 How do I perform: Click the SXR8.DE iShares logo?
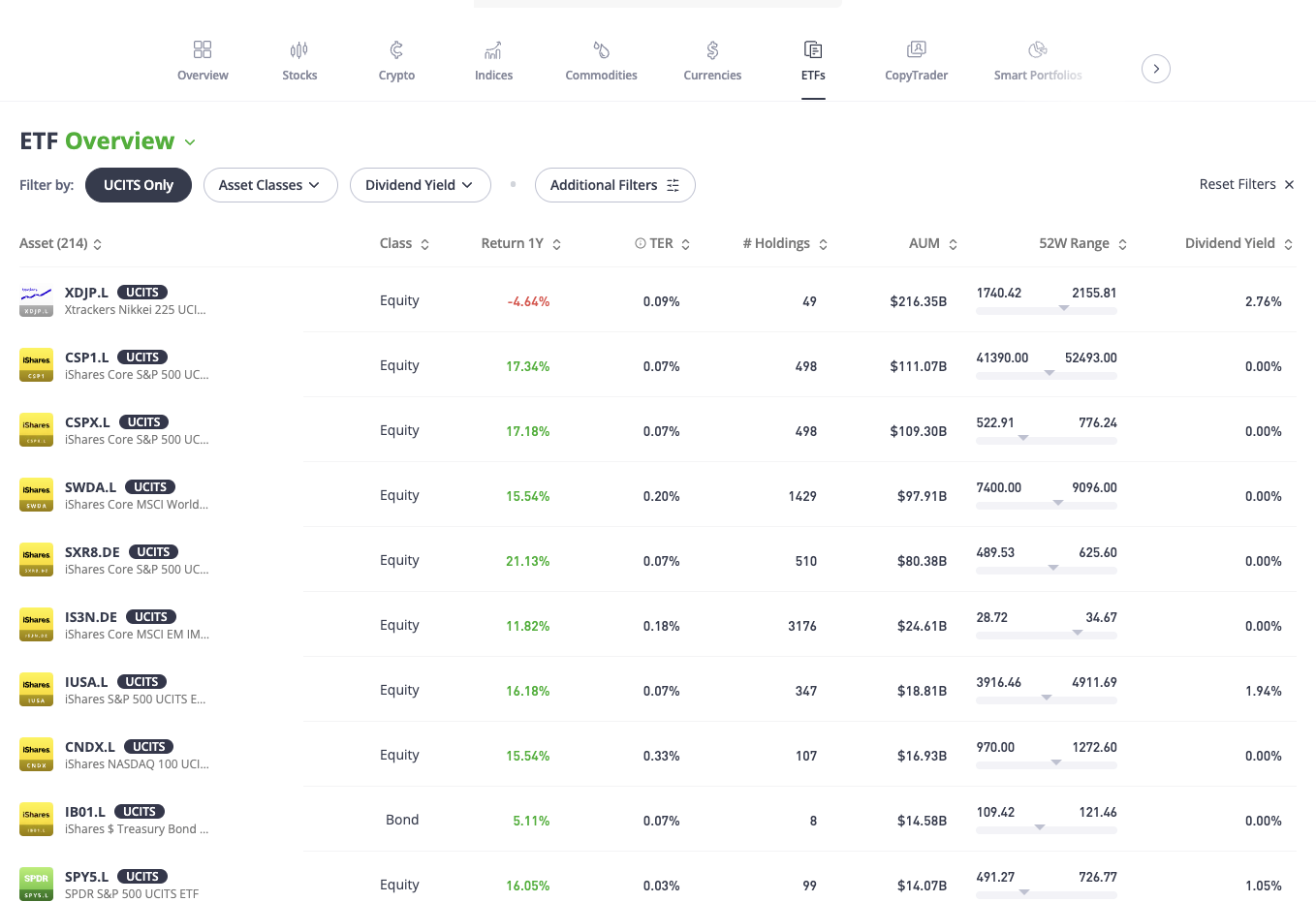point(36,560)
